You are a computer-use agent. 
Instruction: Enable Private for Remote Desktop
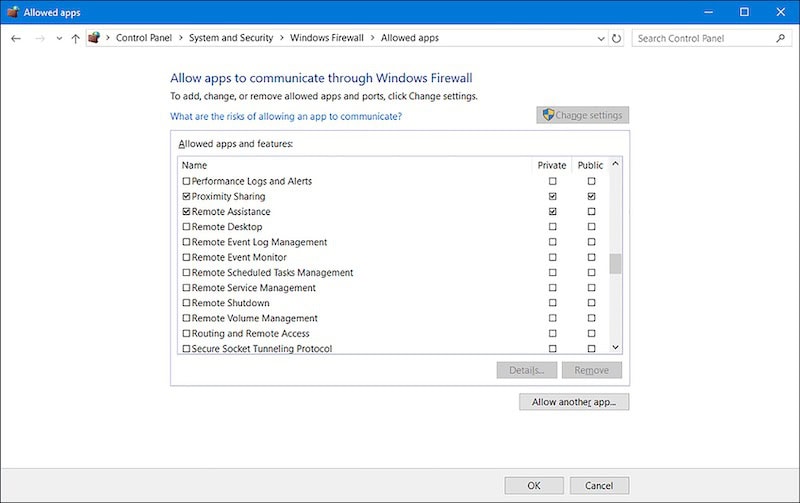[x=553, y=227]
